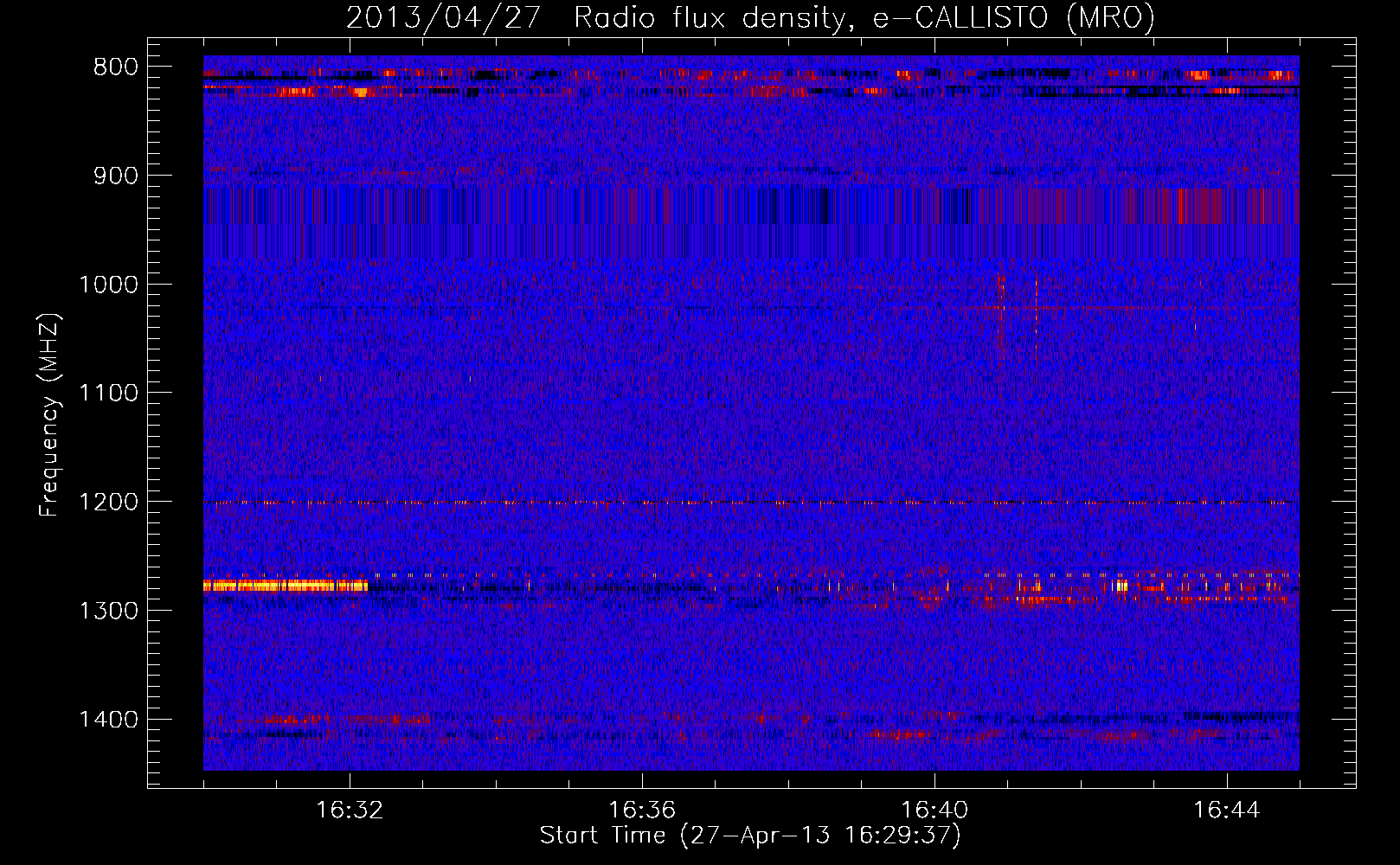Click the 1400 frequency tick label

(x=108, y=720)
